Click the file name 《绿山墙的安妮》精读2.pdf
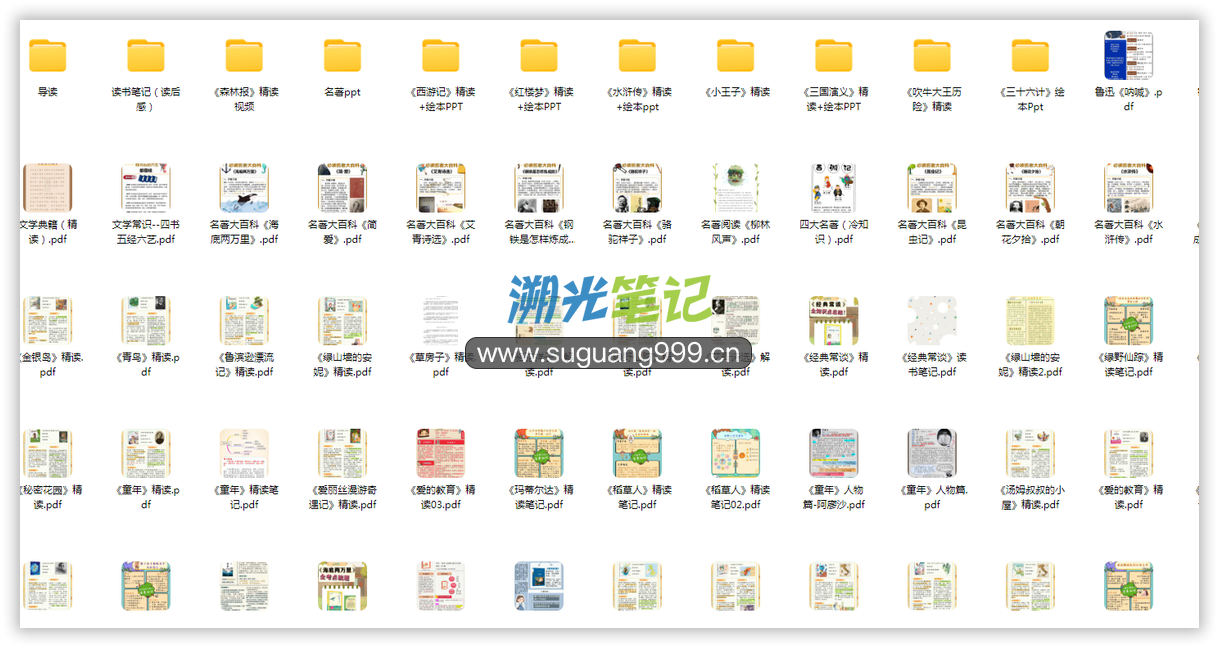Viewport: 1219px width, 648px height. [x=1030, y=364]
